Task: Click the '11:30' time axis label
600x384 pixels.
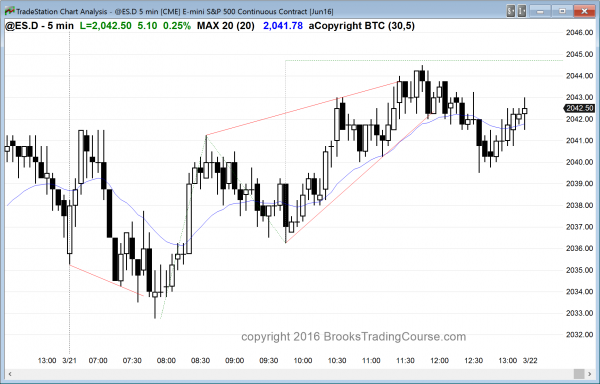Action: (x=405, y=360)
